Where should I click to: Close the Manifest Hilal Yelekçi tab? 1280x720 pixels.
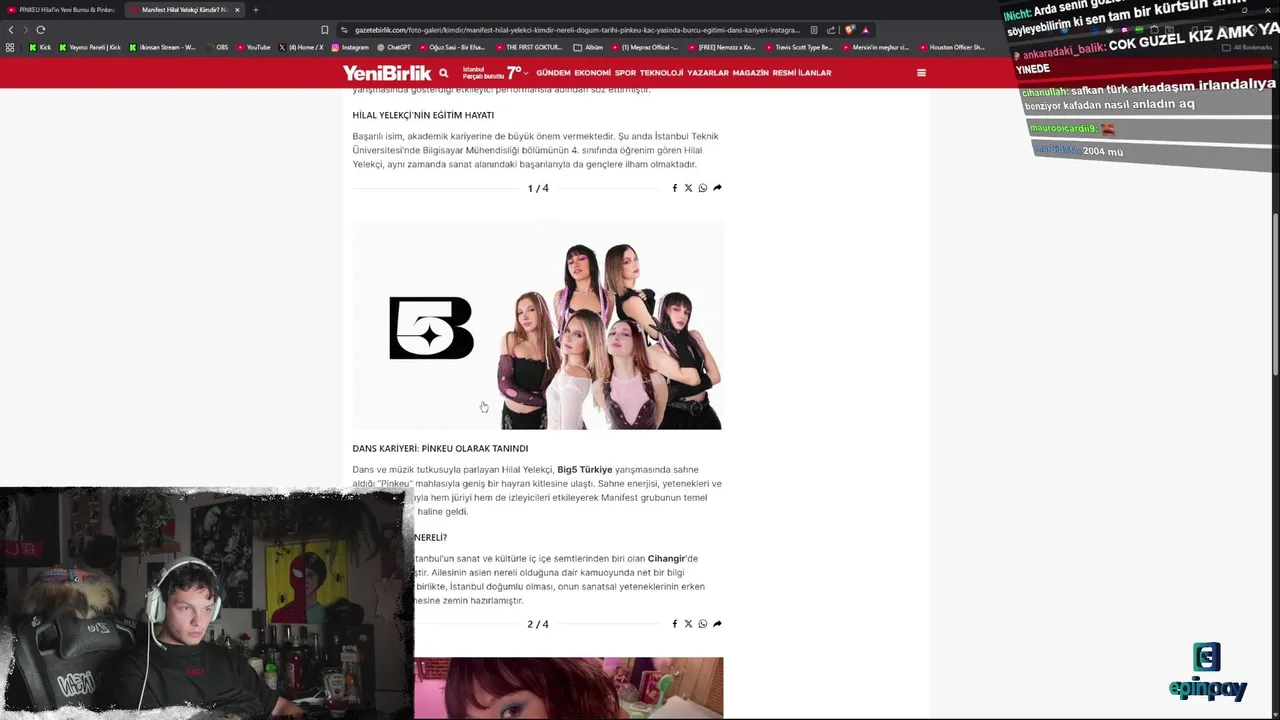[x=237, y=10]
